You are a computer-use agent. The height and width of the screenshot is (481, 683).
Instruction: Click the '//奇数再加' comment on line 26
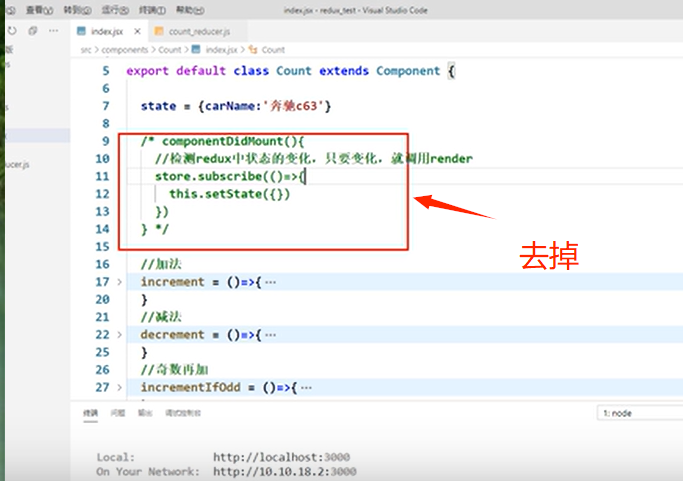point(174,369)
